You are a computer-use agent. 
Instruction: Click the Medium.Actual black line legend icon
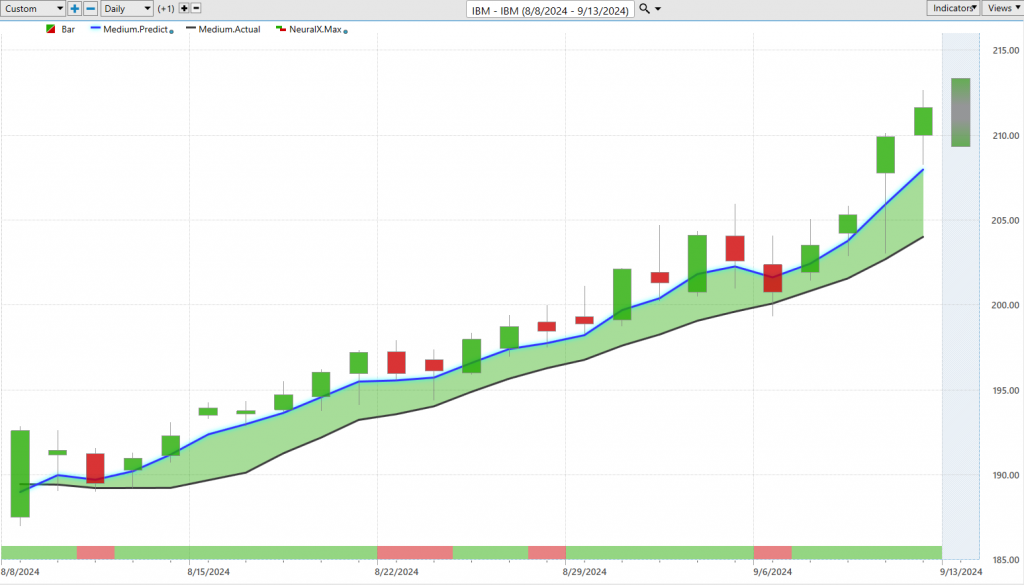click(191, 29)
